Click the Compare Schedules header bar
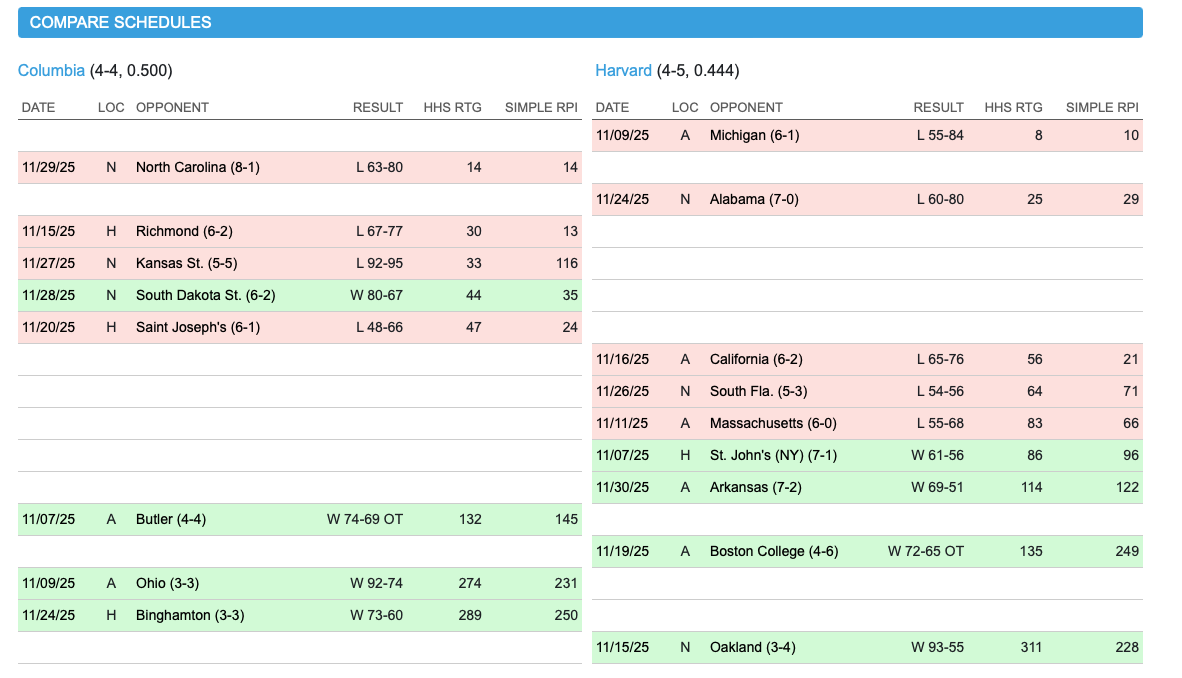 pos(580,22)
